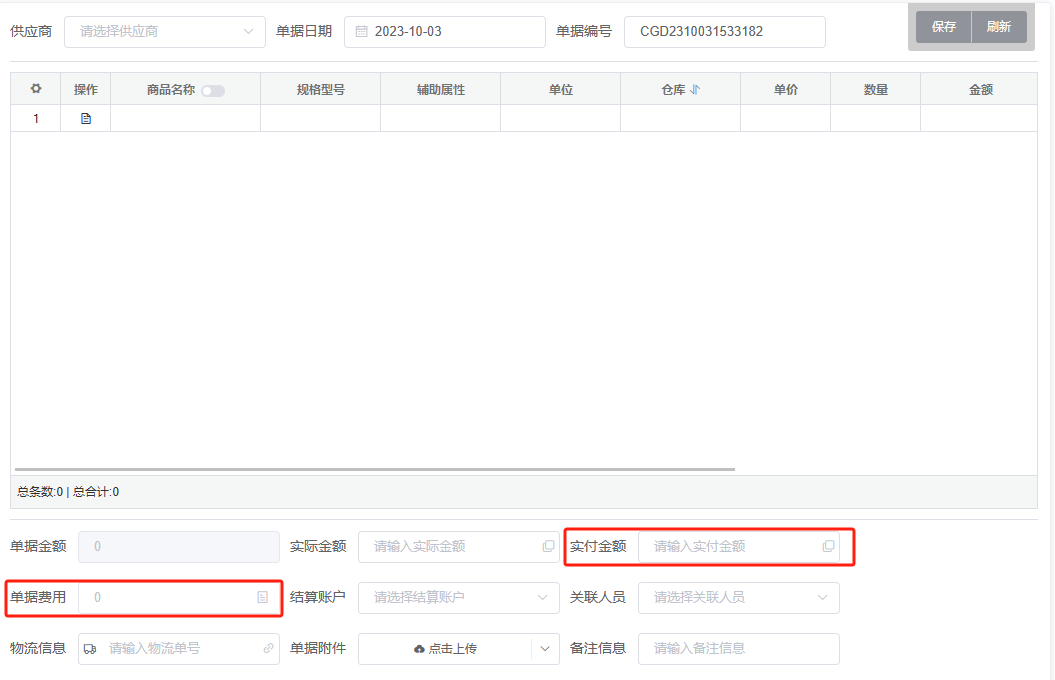Open the expense list icon in 单据费用
Viewport: 1055px width, 680px height.
tap(263, 598)
